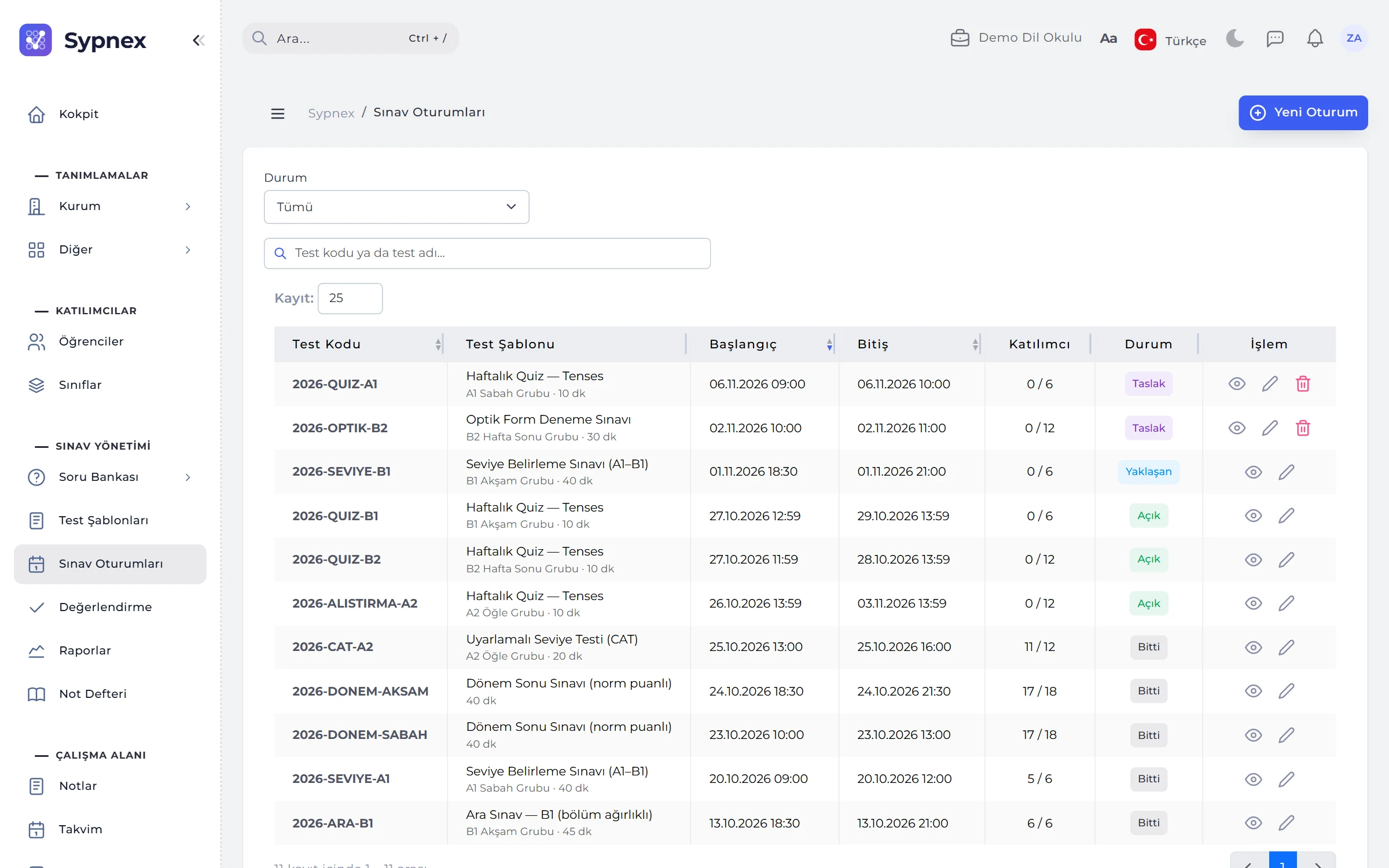Expand the Kurum menu
Screen dimensions: 1389x868
click(x=110, y=206)
